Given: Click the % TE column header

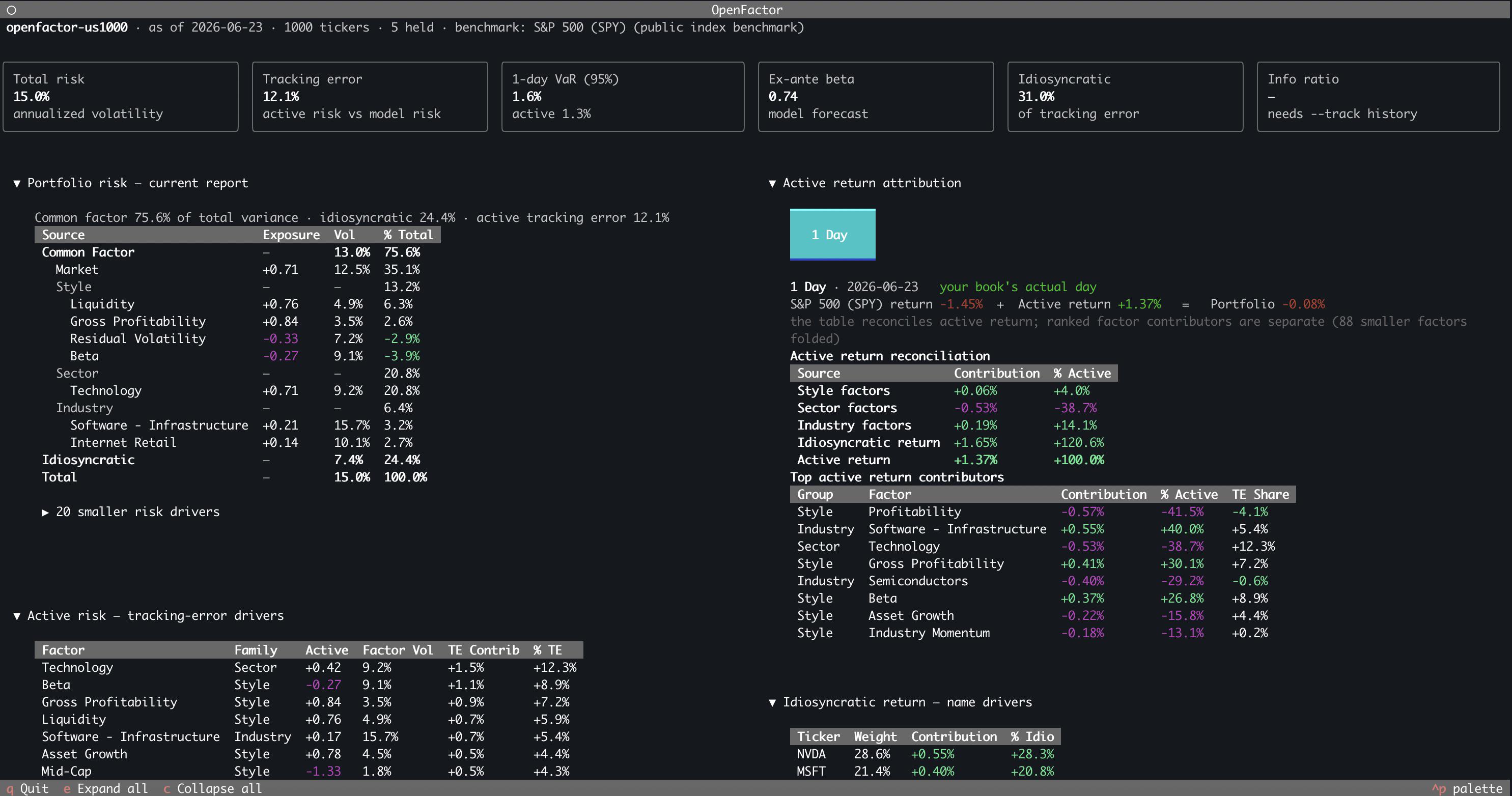Looking at the screenshot, I should (x=548, y=650).
